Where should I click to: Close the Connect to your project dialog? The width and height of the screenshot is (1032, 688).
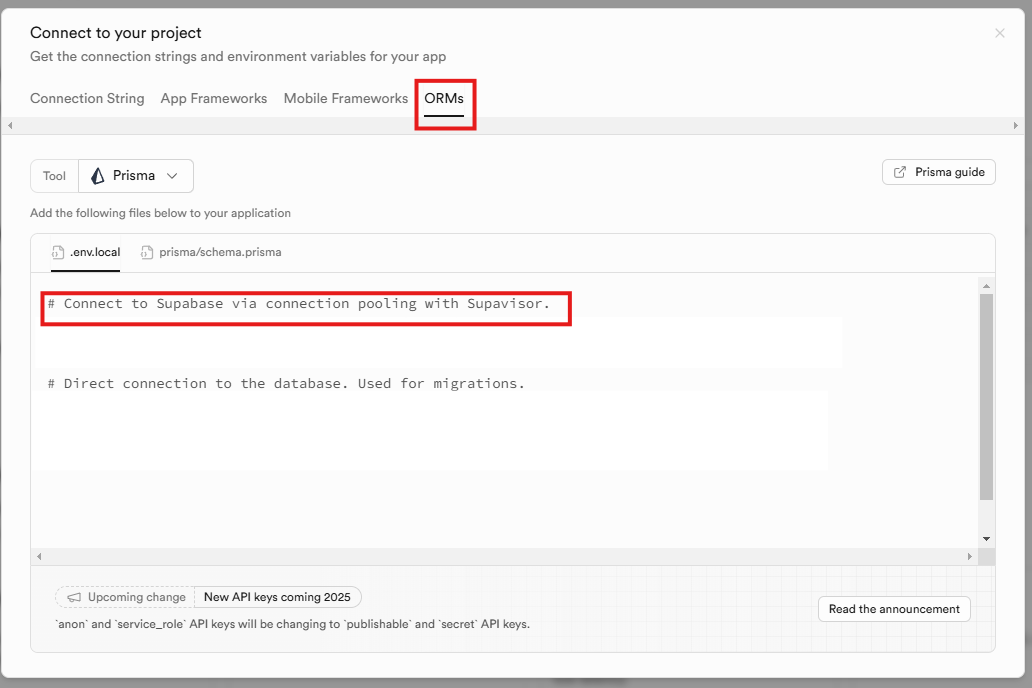[999, 33]
